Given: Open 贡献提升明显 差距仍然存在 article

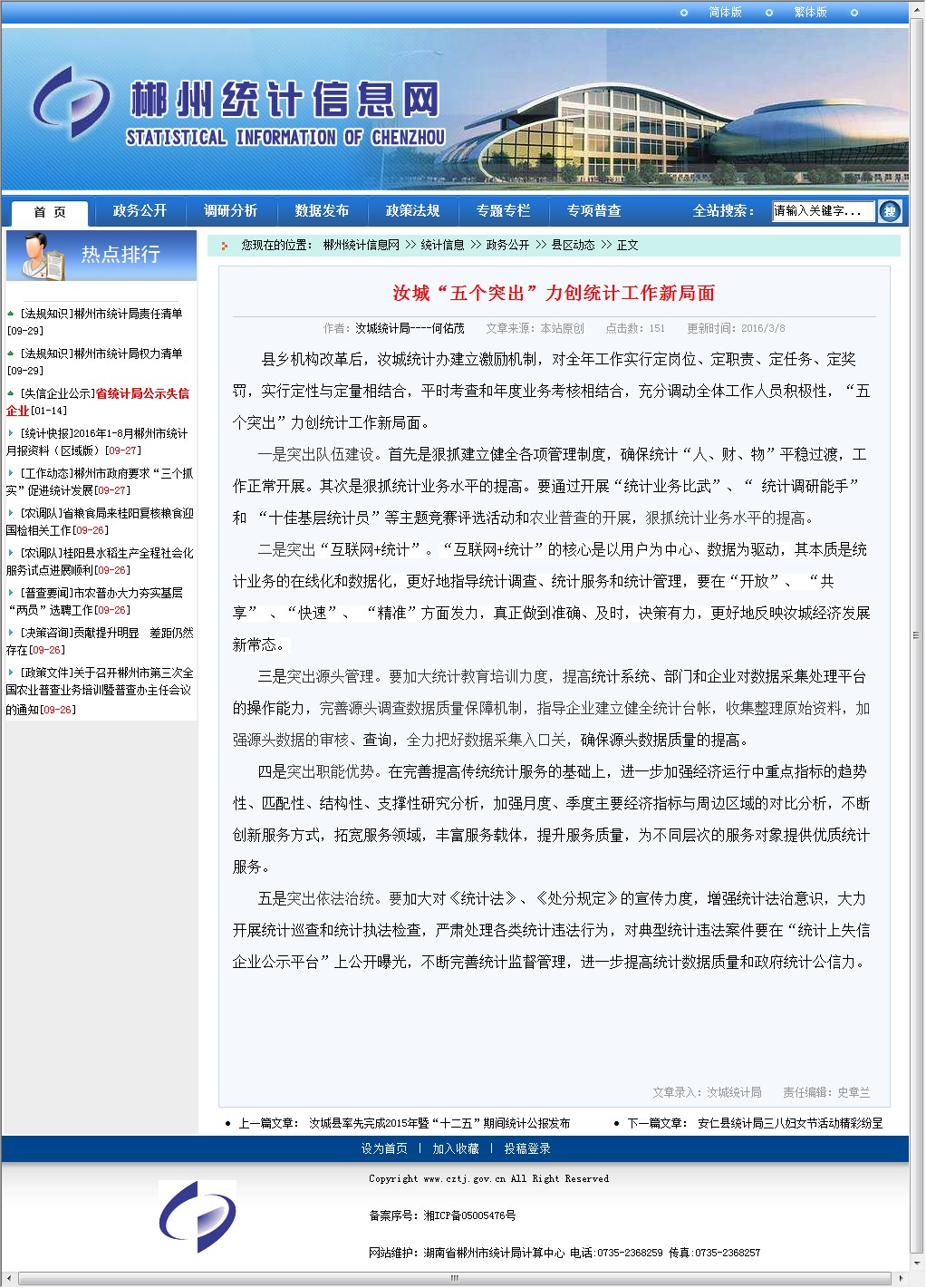Looking at the screenshot, I should point(100,641).
